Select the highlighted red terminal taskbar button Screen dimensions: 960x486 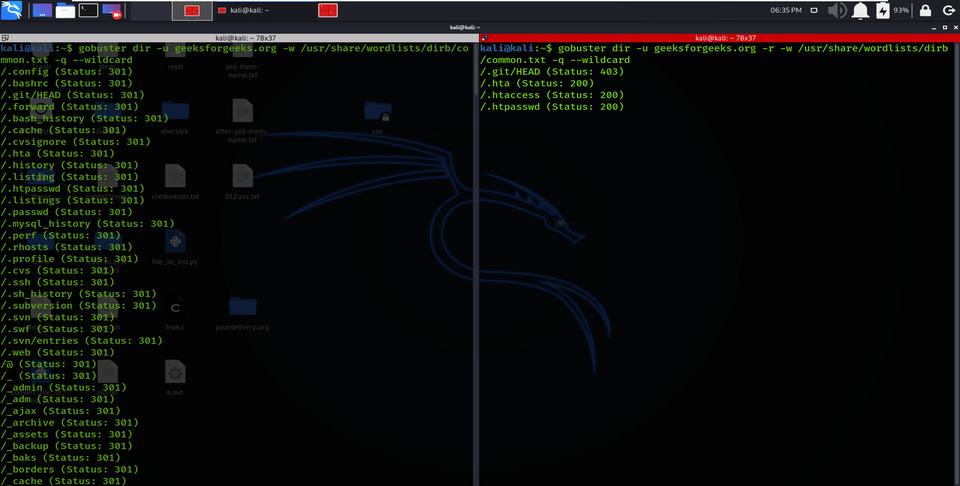(x=192, y=10)
